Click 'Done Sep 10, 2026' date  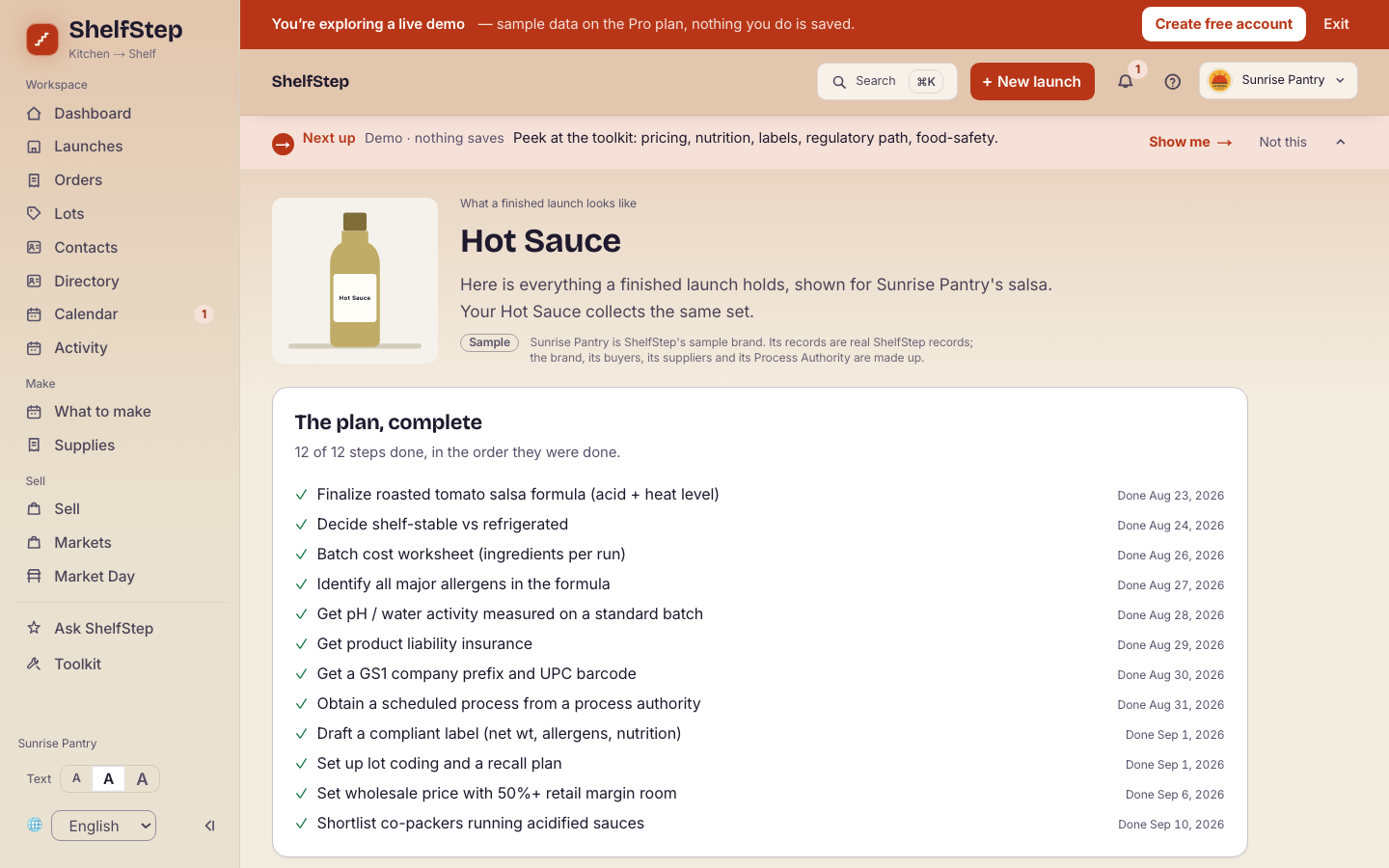click(1171, 825)
